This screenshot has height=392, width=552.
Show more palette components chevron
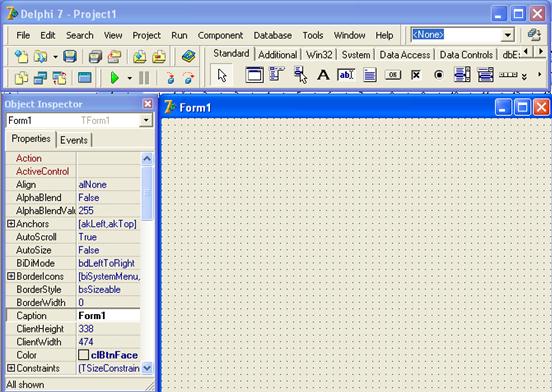pos(525,77)
